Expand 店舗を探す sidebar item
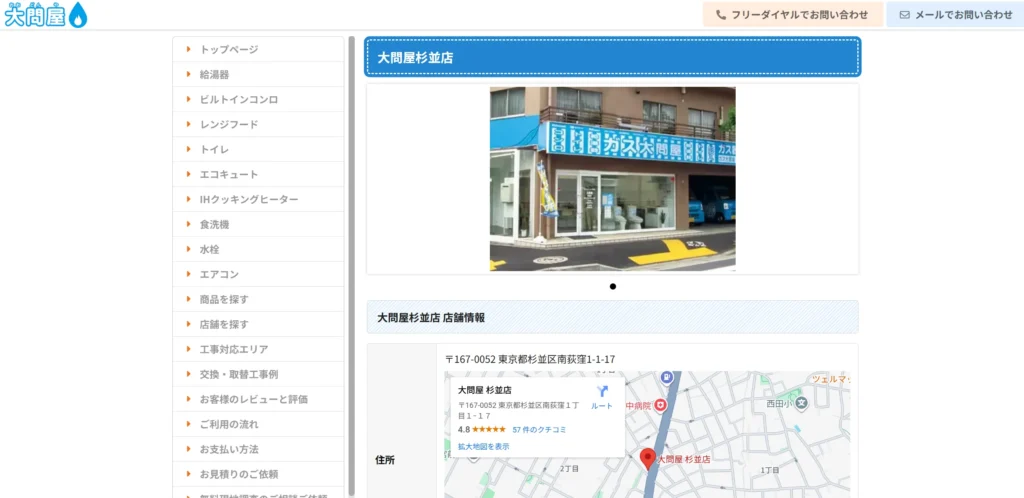The image size is (1024, 498). pos(224,324)
